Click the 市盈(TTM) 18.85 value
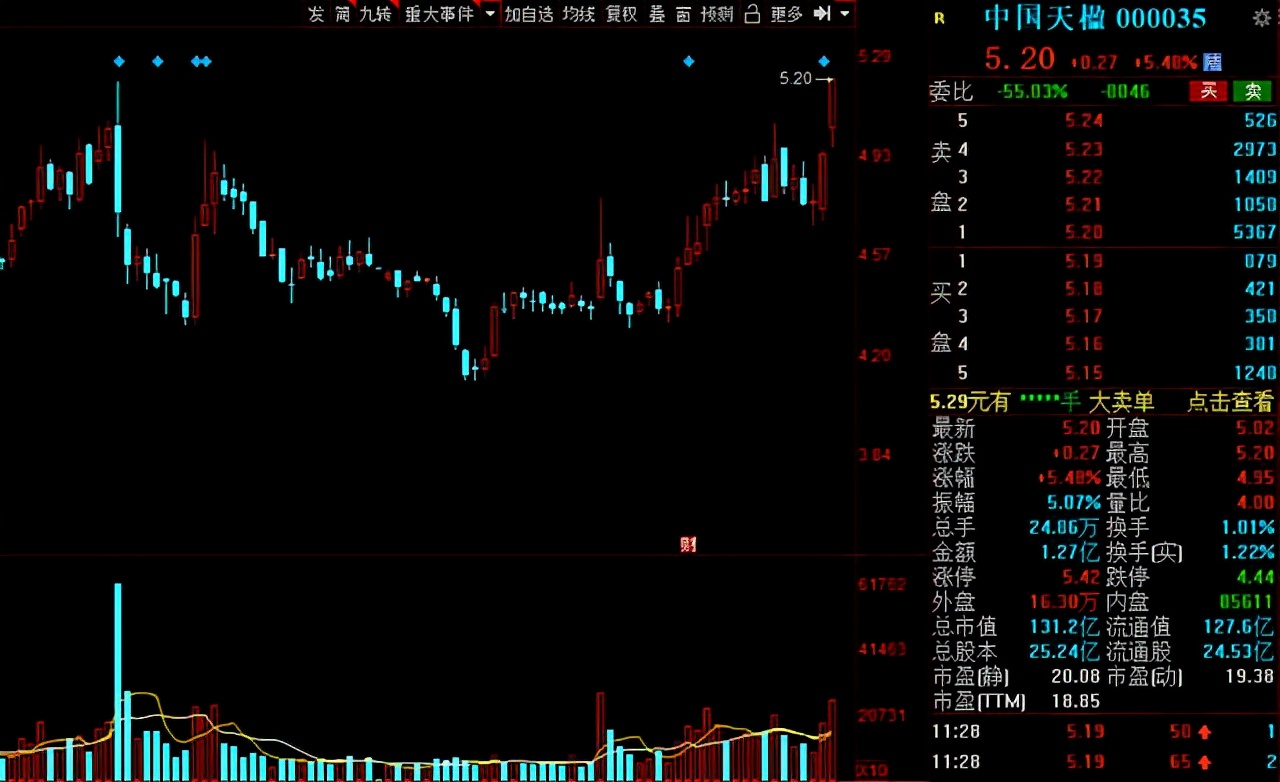 [x=1076, y=701]
